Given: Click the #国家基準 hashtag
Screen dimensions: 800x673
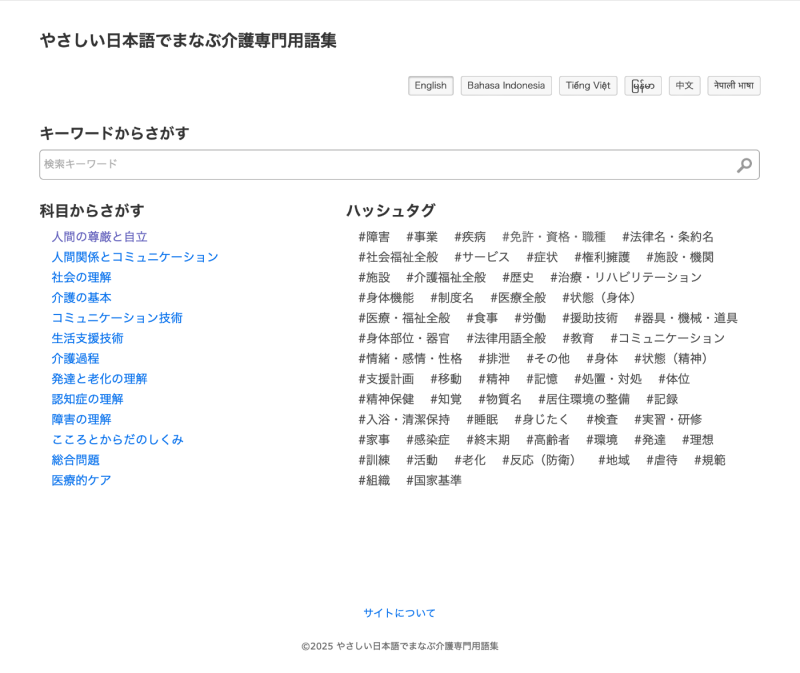Looking at the screenshot, I should (434, 480).
